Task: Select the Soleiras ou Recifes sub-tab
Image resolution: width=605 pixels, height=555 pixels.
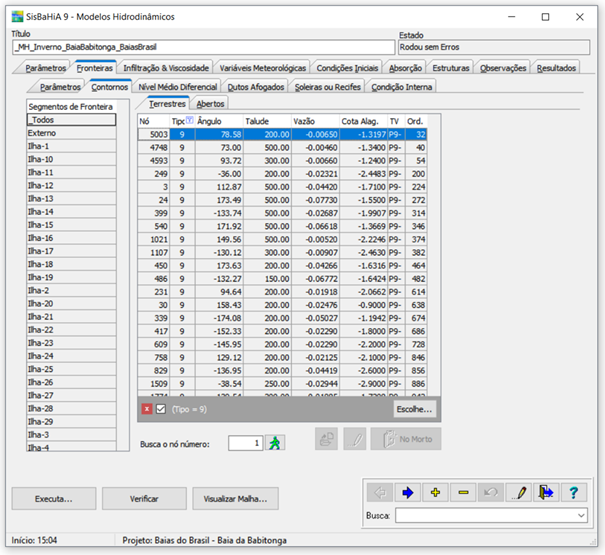Action: [328, 87]
